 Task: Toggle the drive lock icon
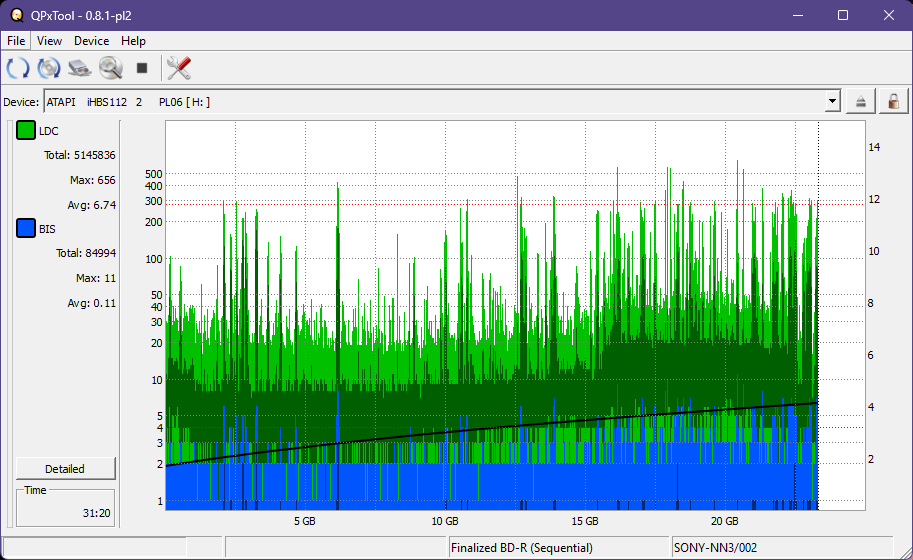[x=893, y=102]
